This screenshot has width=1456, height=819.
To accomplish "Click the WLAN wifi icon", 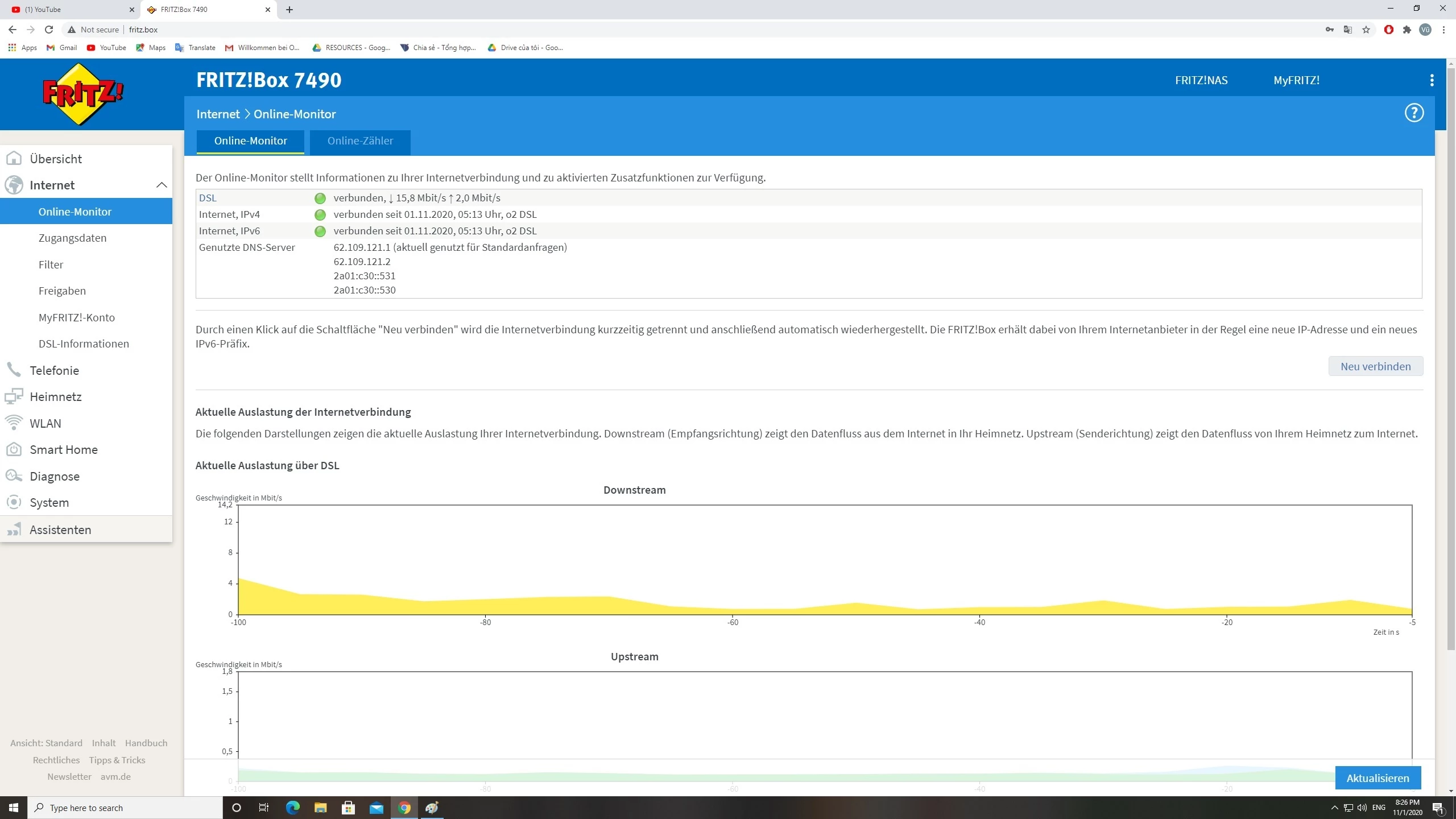I will pos(14,423).
